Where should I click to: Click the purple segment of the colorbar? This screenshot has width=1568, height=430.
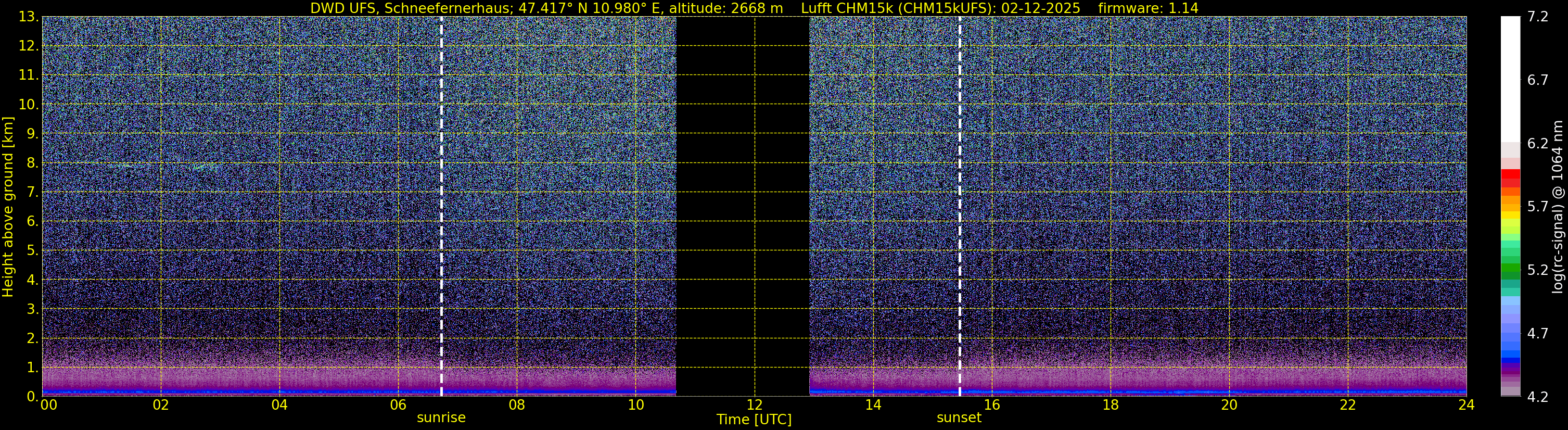1510,369
